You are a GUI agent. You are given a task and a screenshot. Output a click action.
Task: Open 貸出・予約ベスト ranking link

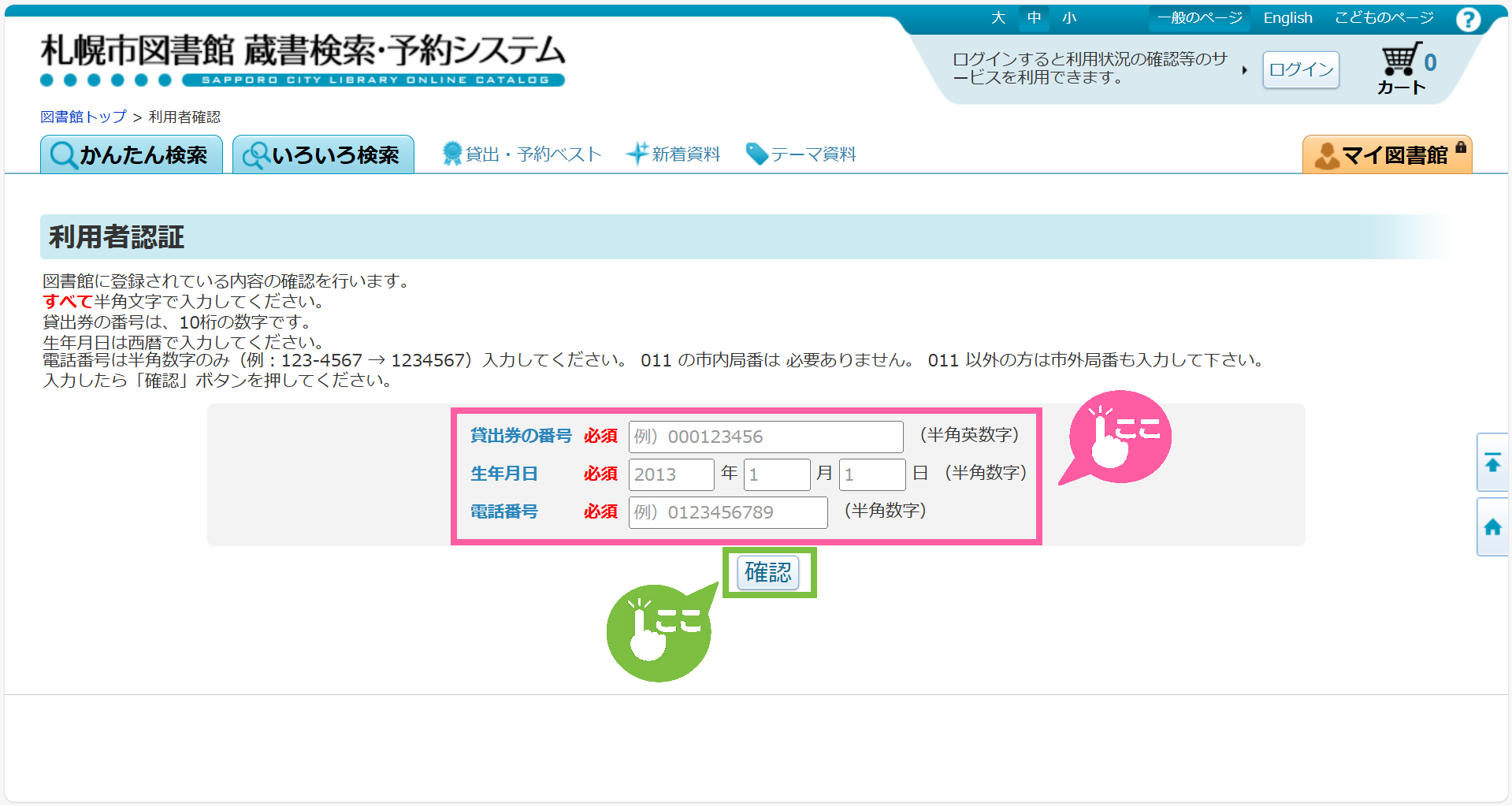pos(522,154)
